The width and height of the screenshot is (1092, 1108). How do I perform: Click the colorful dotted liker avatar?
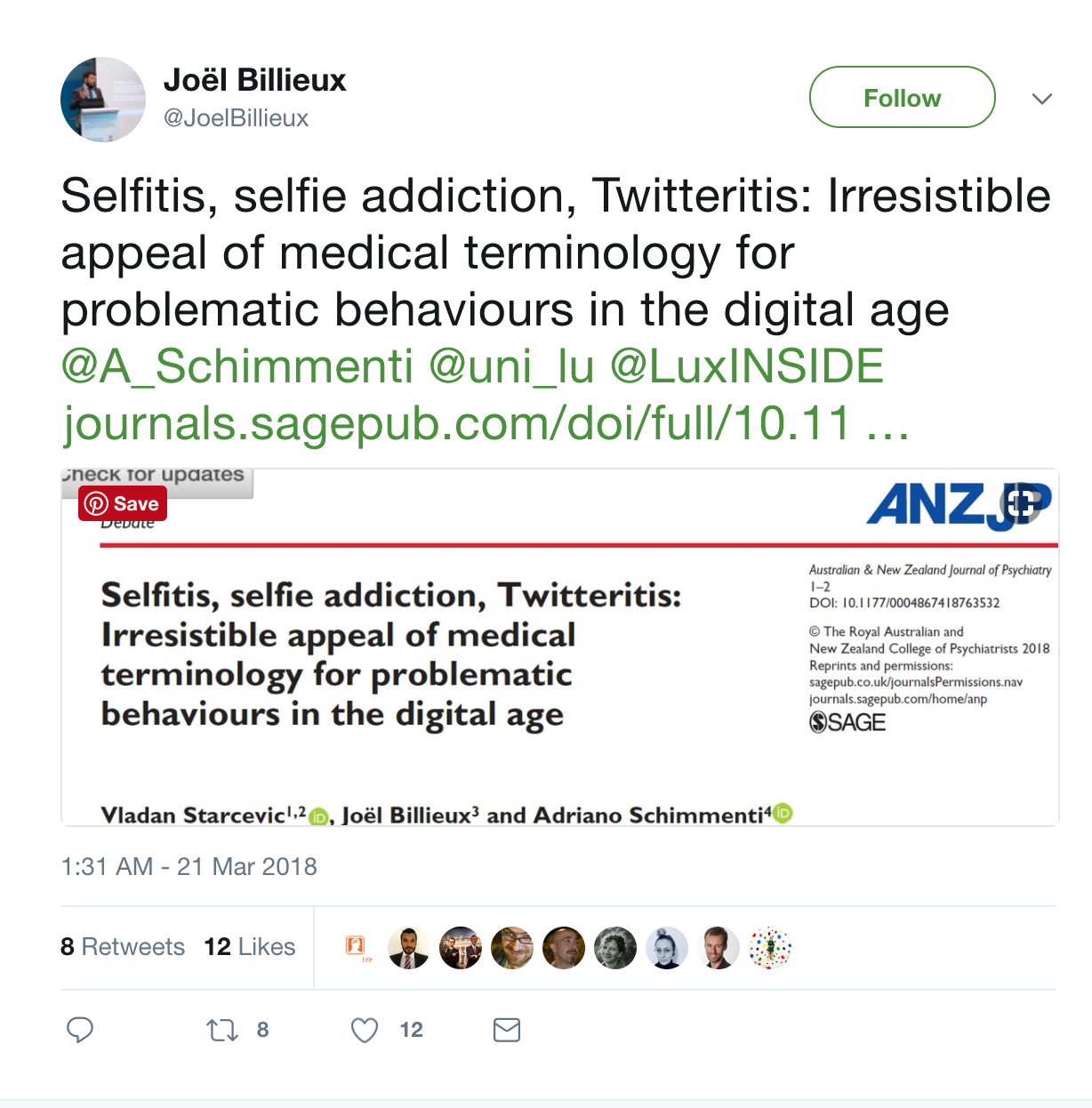click(x=770, y=948)
